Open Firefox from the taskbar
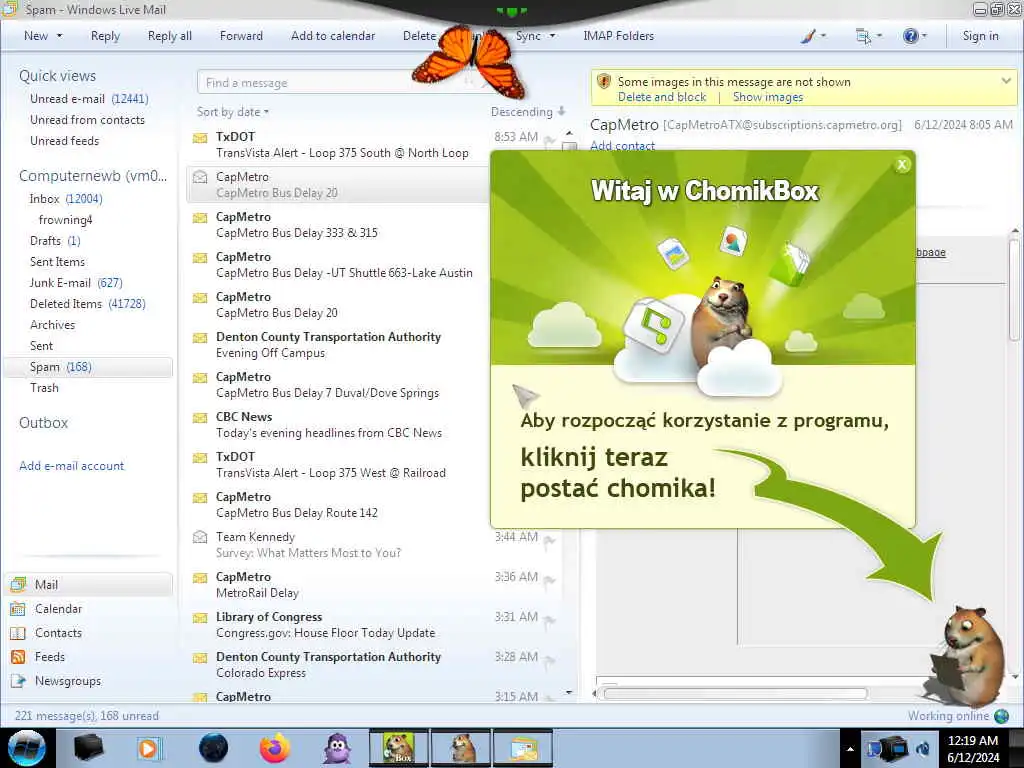 click(x=275, y=748)
